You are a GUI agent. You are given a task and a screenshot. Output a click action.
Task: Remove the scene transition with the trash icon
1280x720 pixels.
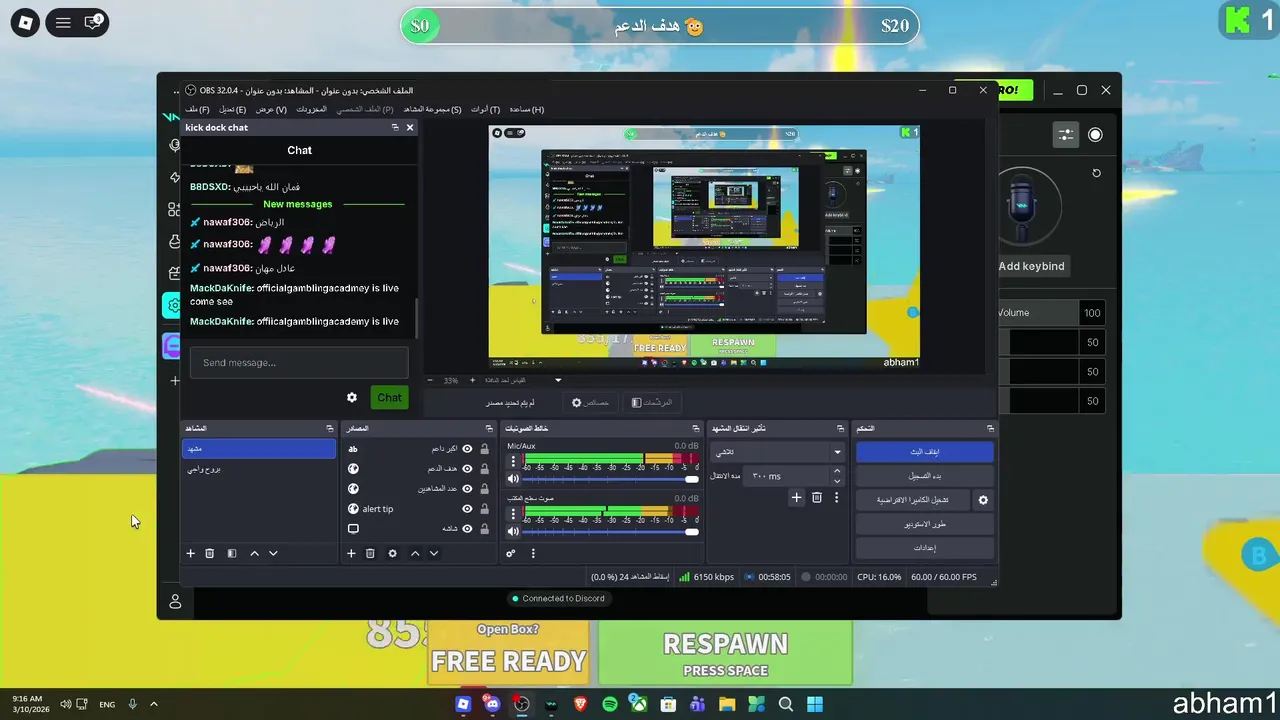pos(817,497)
